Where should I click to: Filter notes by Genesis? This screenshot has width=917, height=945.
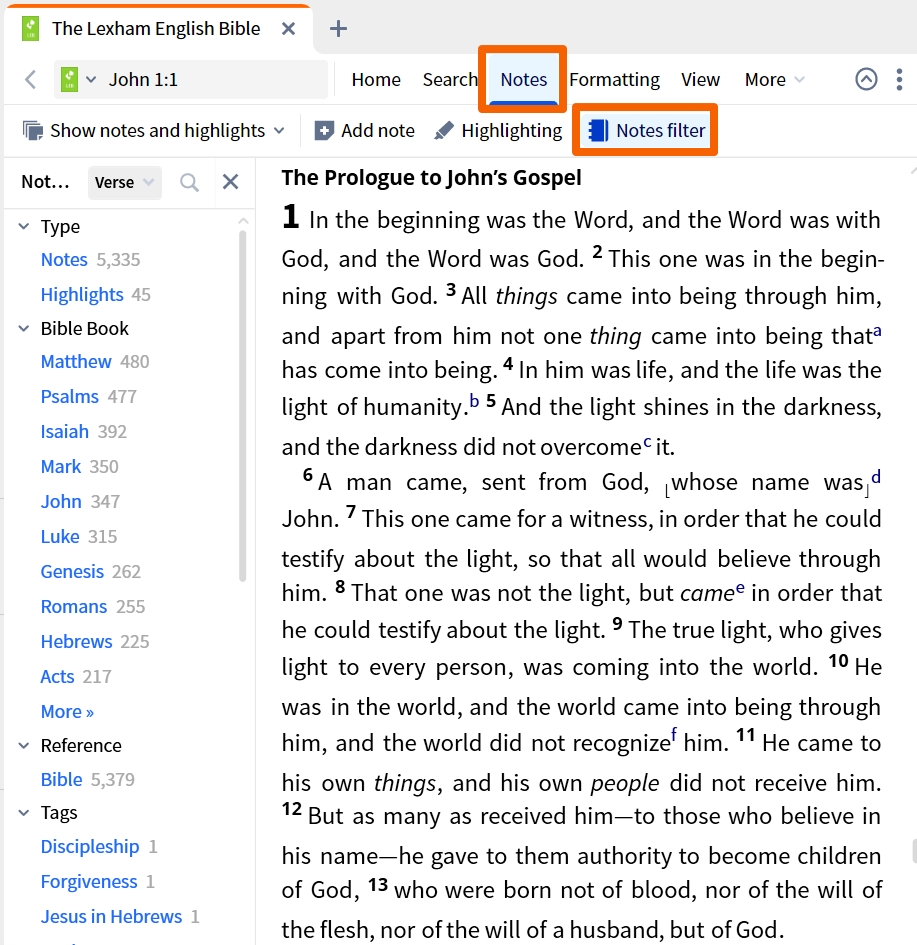pyautogui.click(x=90, y=571)
